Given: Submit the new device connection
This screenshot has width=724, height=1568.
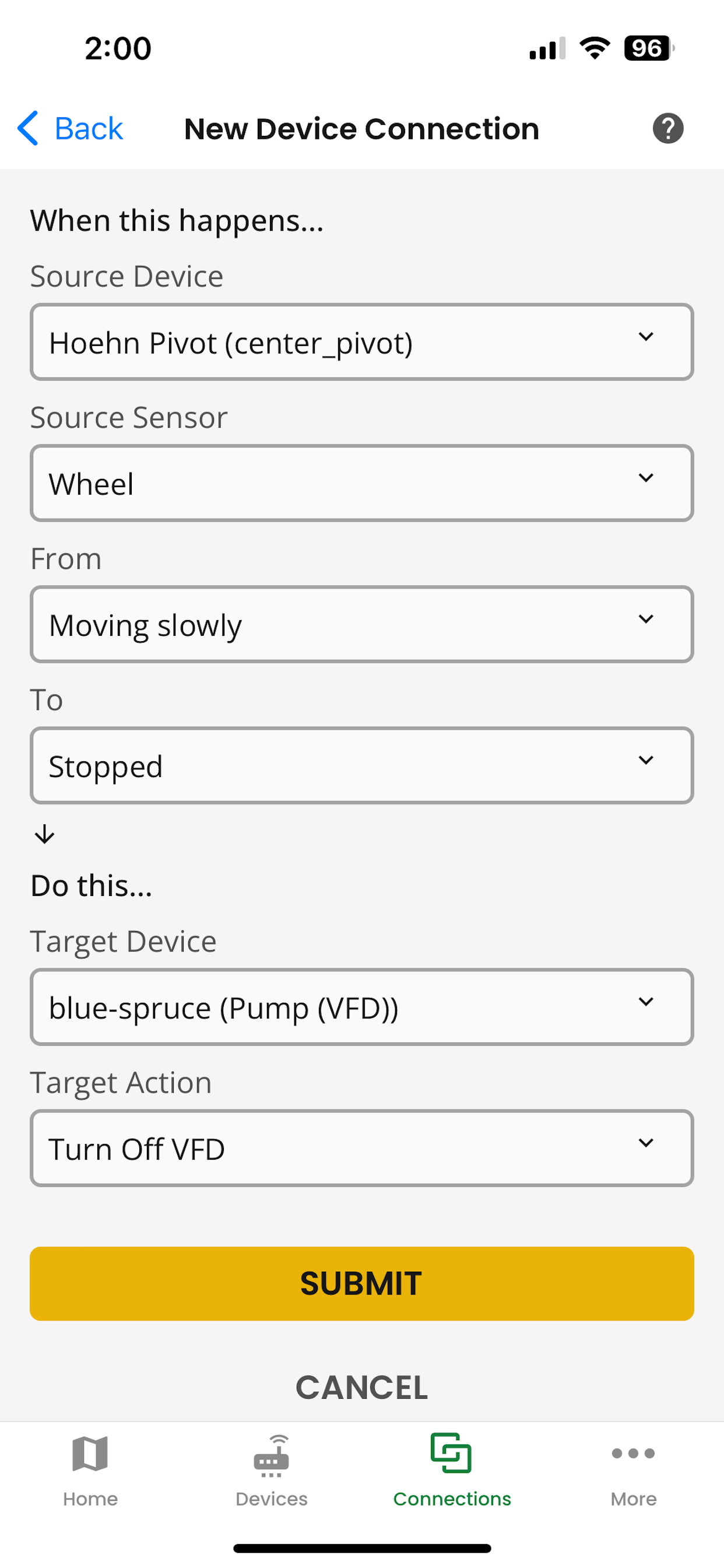Looking at the screenshot, I should 362,1284.
